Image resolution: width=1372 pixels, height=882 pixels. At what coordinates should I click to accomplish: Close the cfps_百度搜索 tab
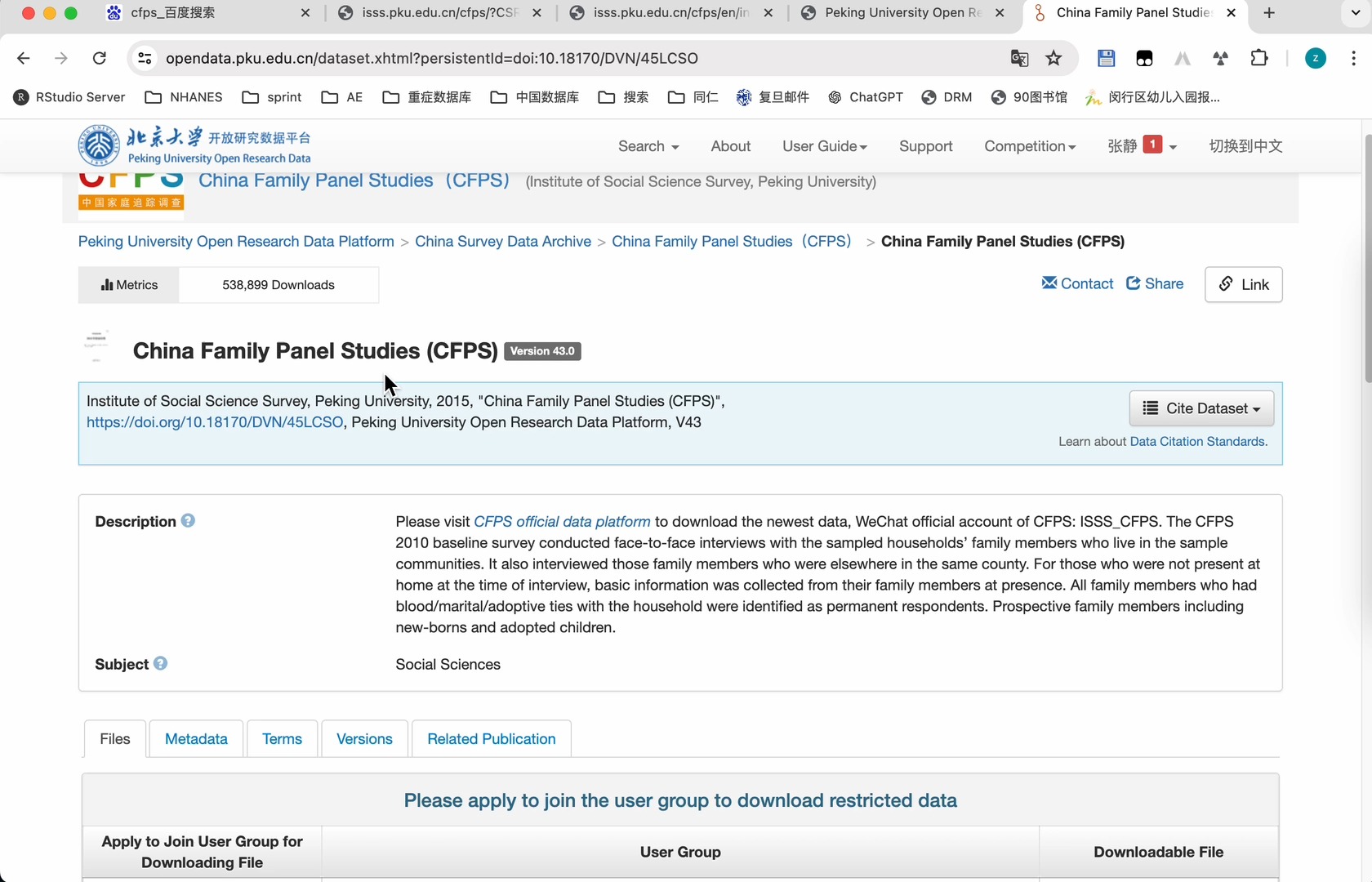(305, 13)
